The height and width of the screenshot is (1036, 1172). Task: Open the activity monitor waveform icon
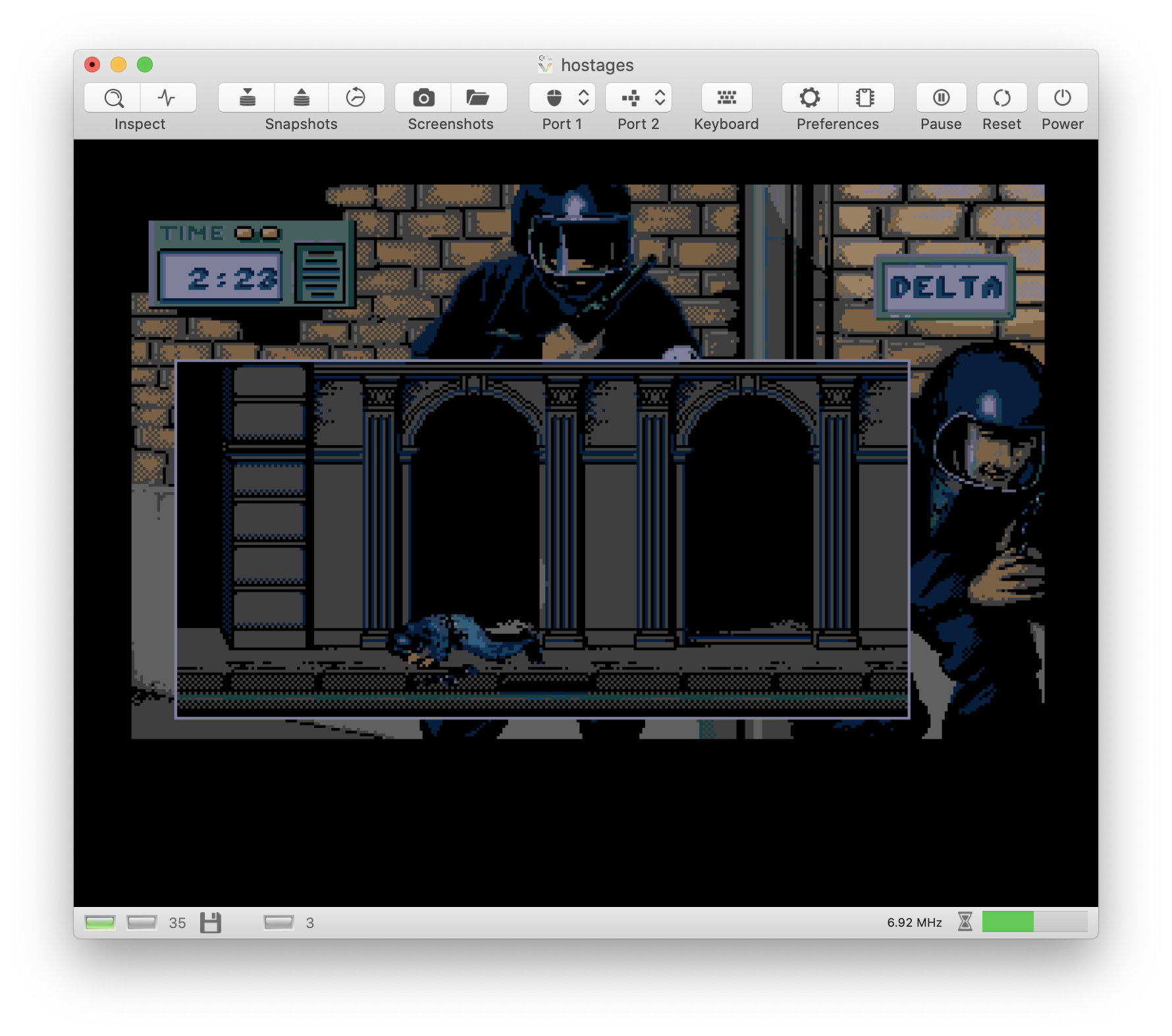pyautogui.click(x=167, y=98)
